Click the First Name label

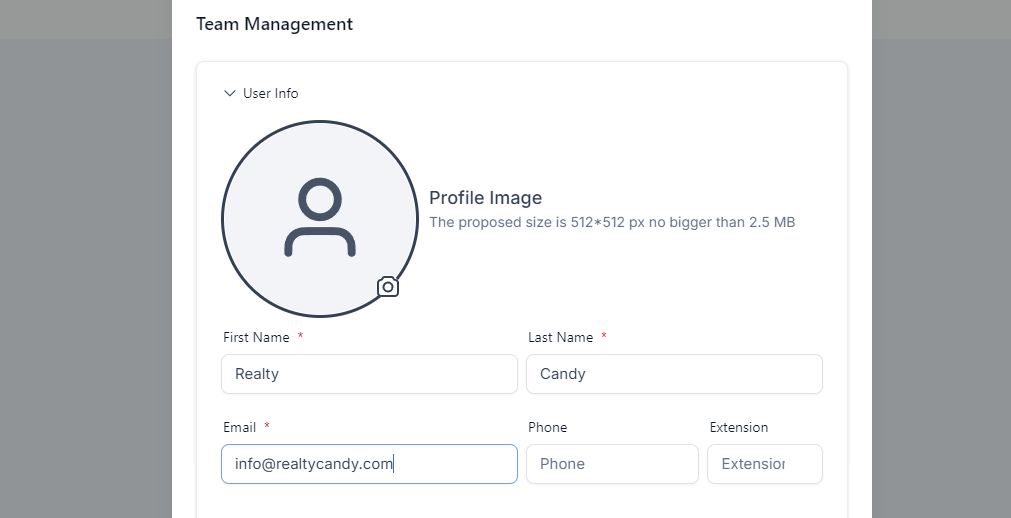[x=256, y=337]
